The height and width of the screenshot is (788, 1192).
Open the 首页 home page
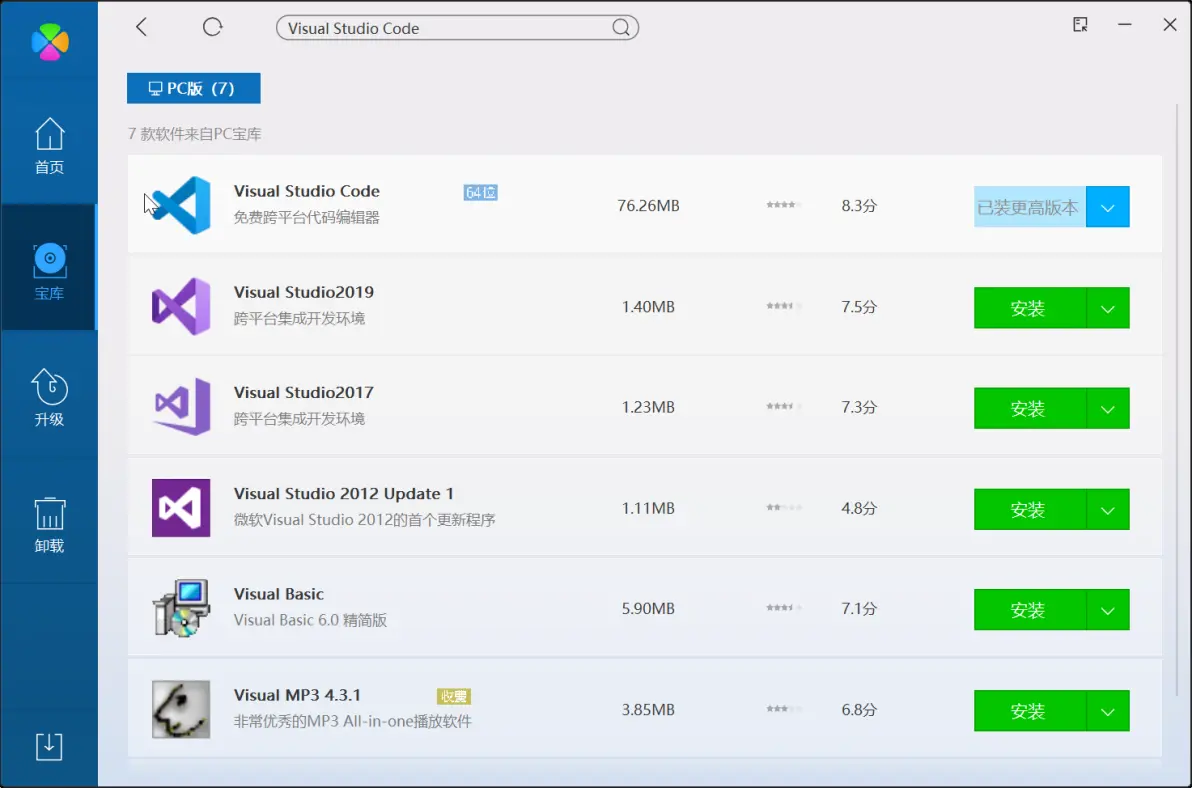pyautogui.click(x=49, y=146)
